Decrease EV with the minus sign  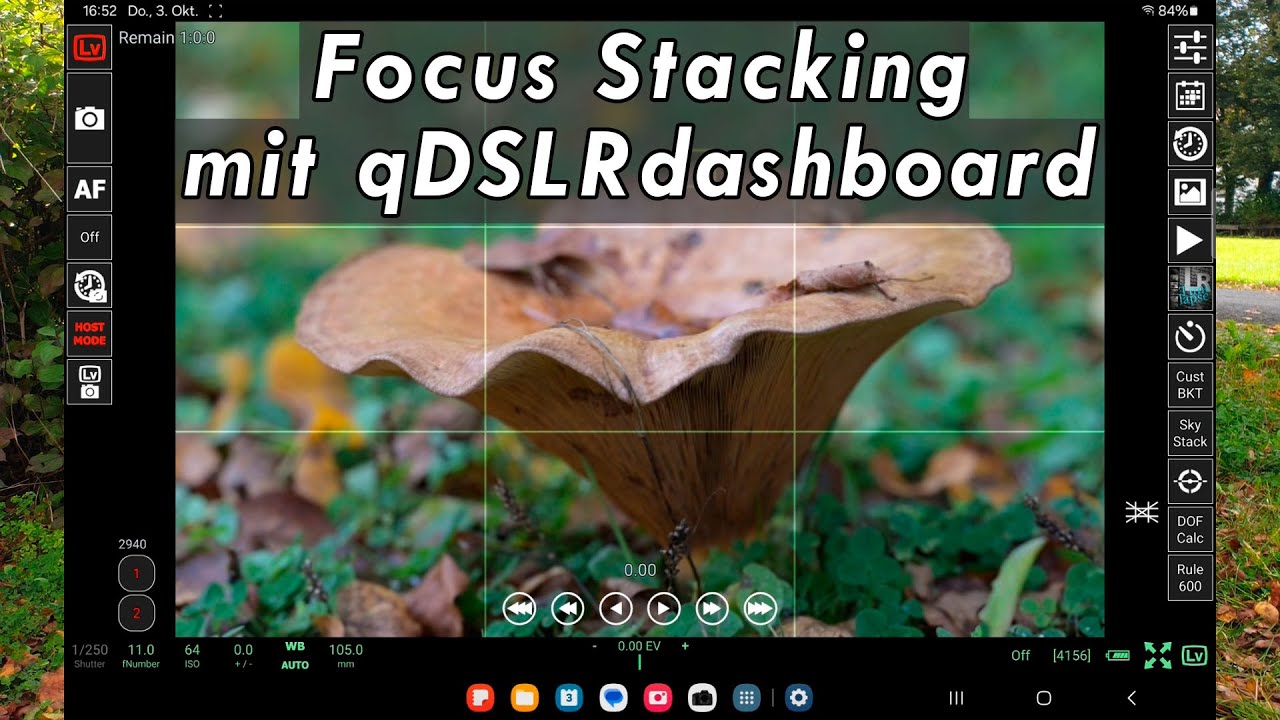click(595, 647)
